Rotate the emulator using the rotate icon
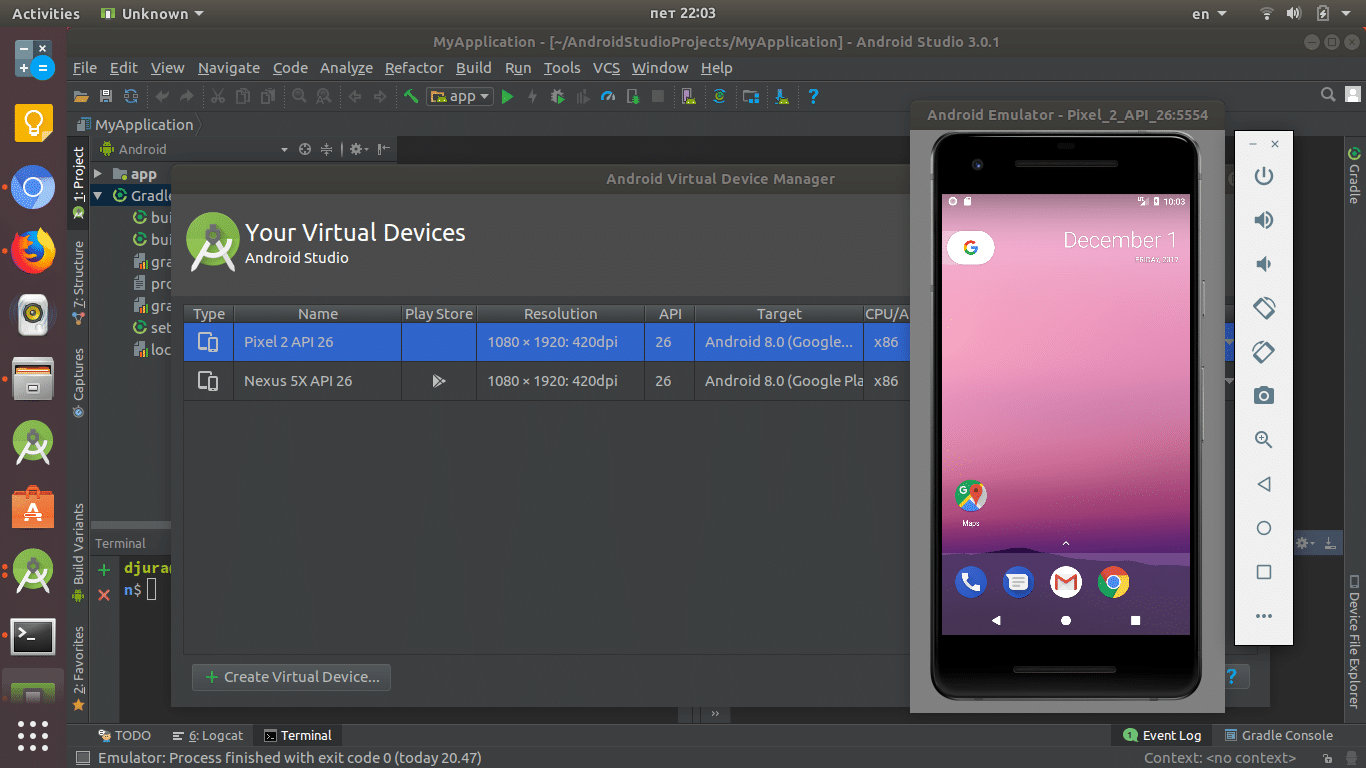Viewport: 1366px width, 768px height. pyautogui.click(x=1263, y=307)
